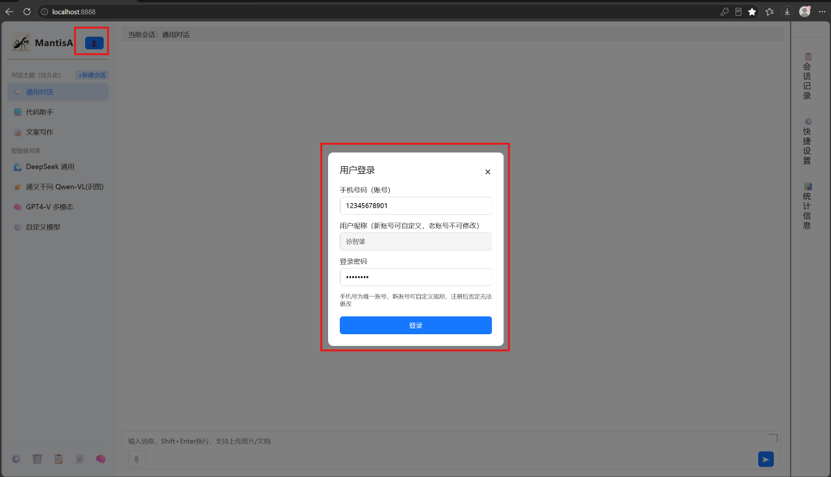Click browser profile avatar
This screenshot has height=477, width=831.
805,12
